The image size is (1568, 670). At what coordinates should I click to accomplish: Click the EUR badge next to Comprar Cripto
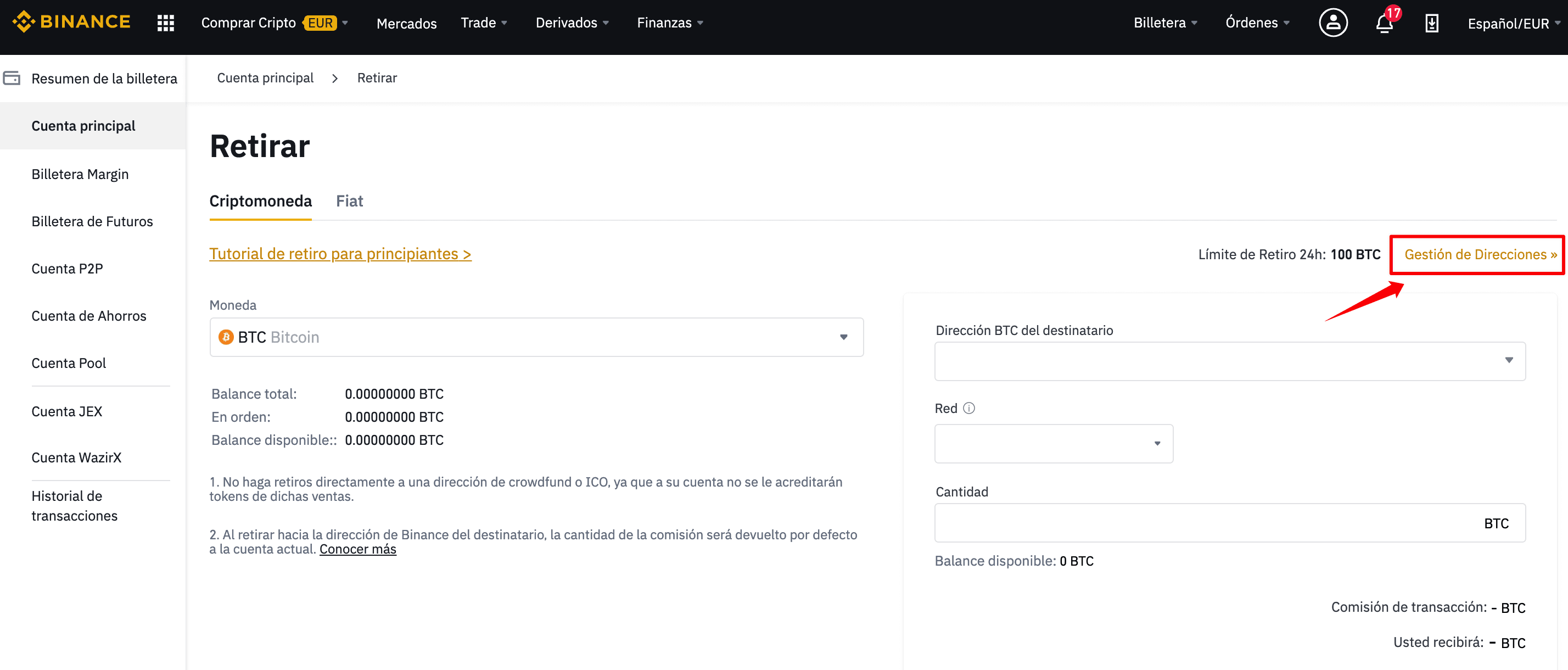(x=320, y=23)
